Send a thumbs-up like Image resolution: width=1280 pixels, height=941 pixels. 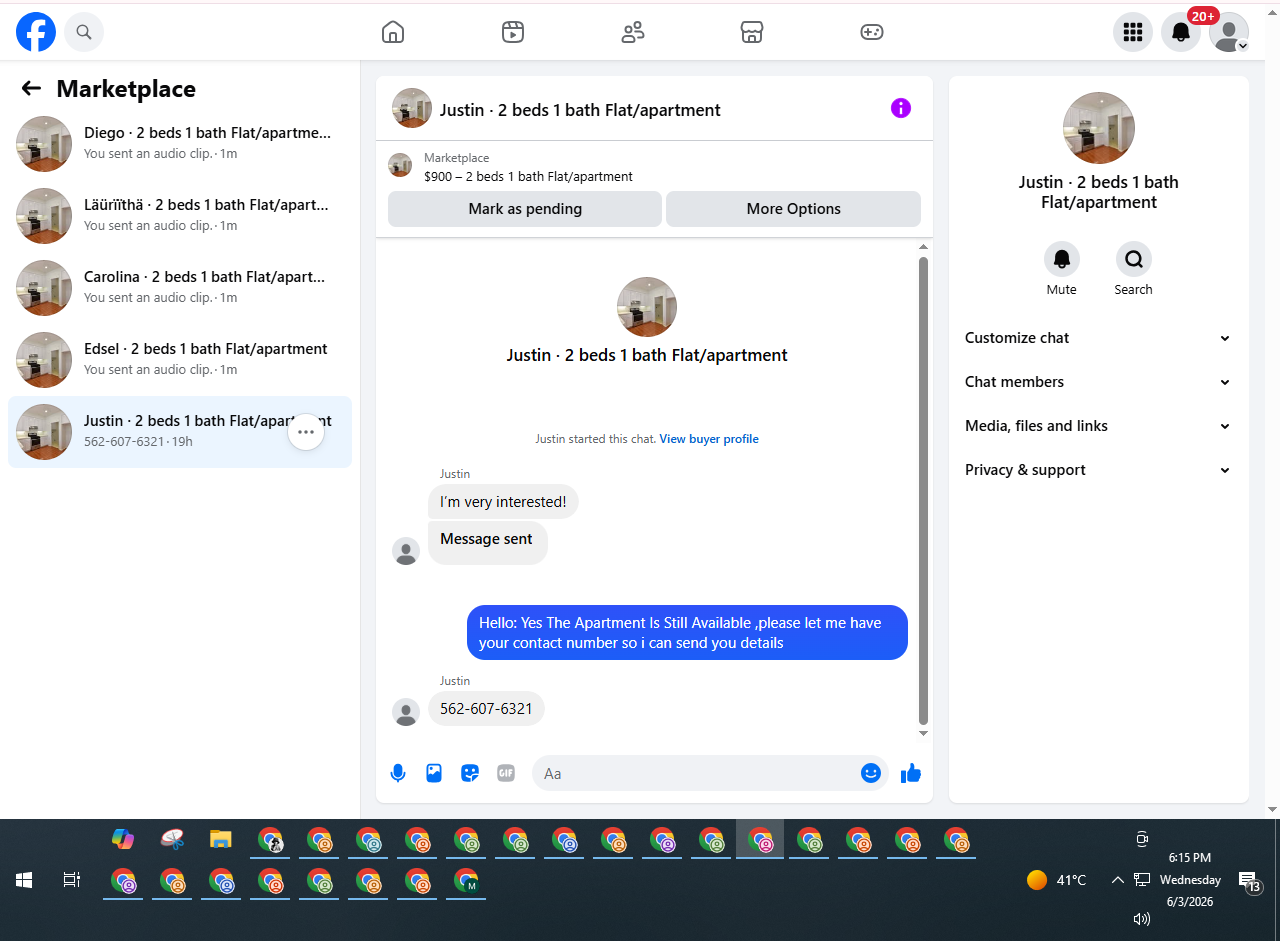click(x=911, y=773)
